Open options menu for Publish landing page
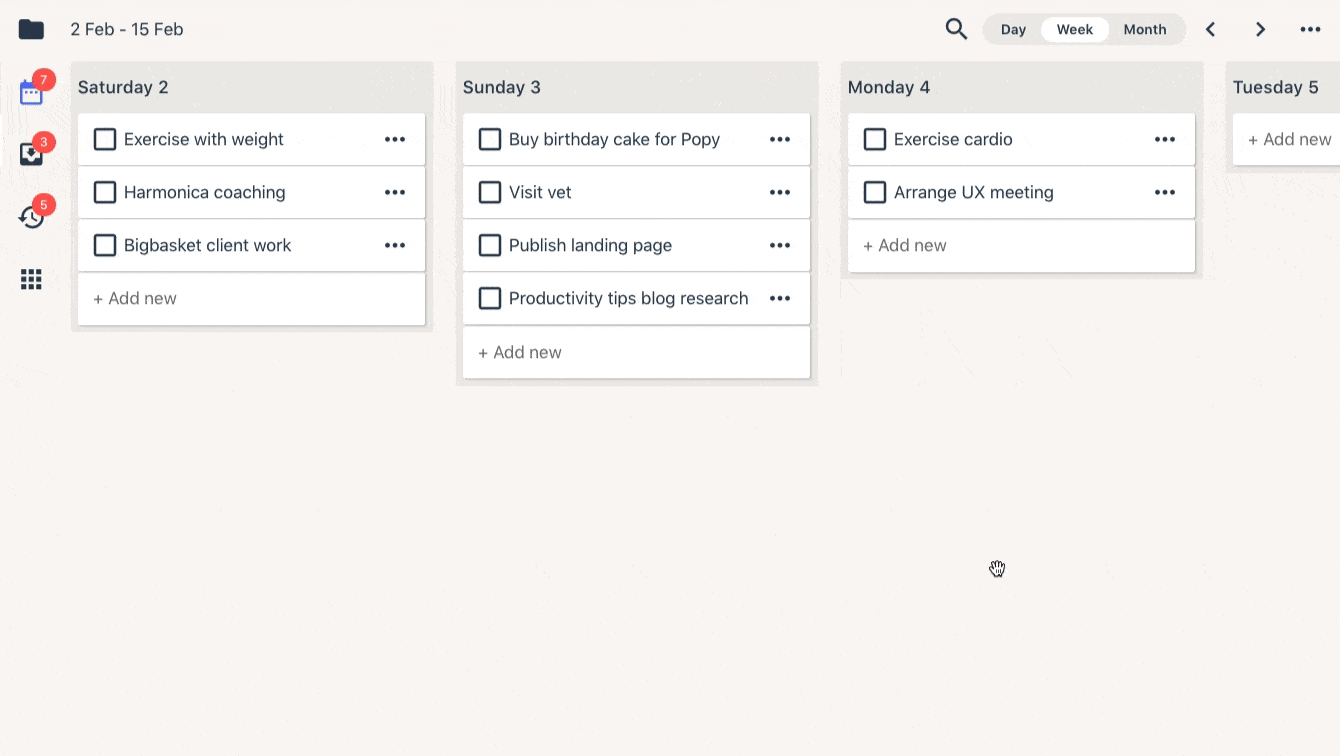Viewport: 1340px width, 756px height. pos(780,245)
